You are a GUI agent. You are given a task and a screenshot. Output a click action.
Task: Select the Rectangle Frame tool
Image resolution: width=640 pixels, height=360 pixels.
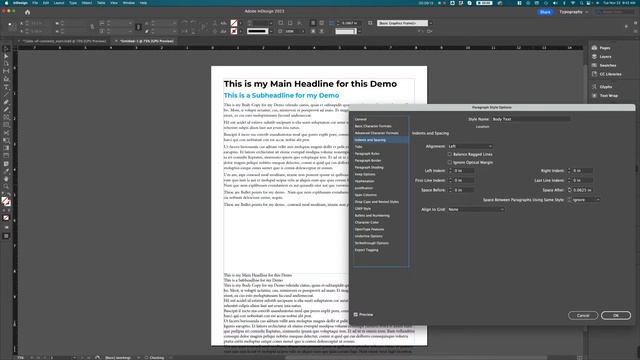click(6, 117)
